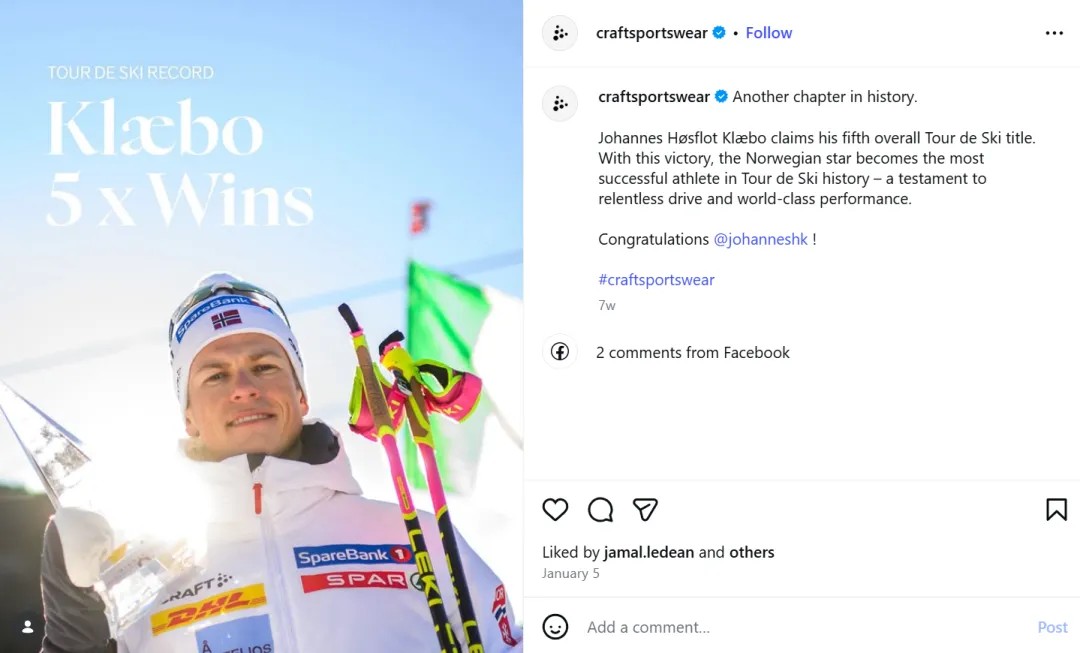The image size is (1080, 653).
Task: Click the craftsportswear avatar beside the caption
Action: (560, 103)
